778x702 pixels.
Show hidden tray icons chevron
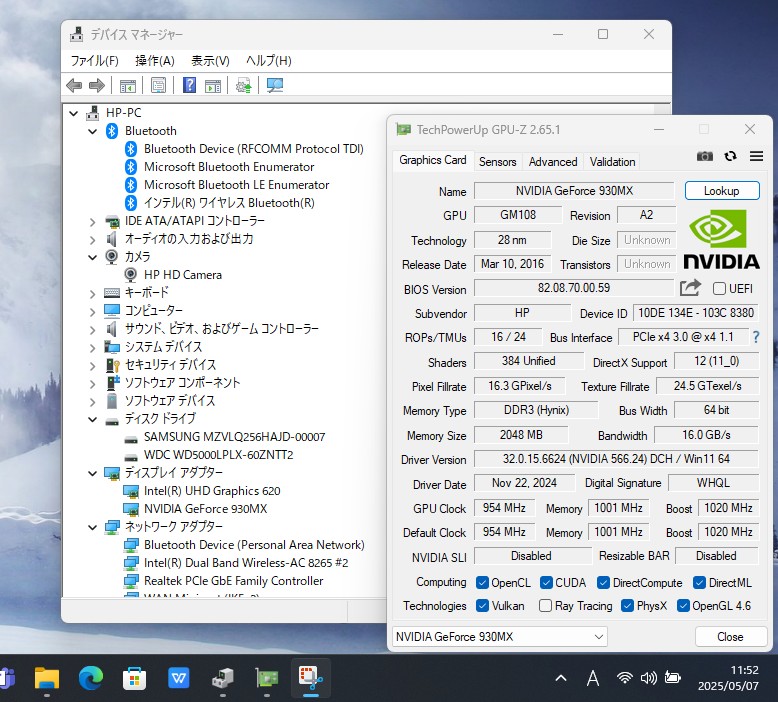tap(561, 678)
